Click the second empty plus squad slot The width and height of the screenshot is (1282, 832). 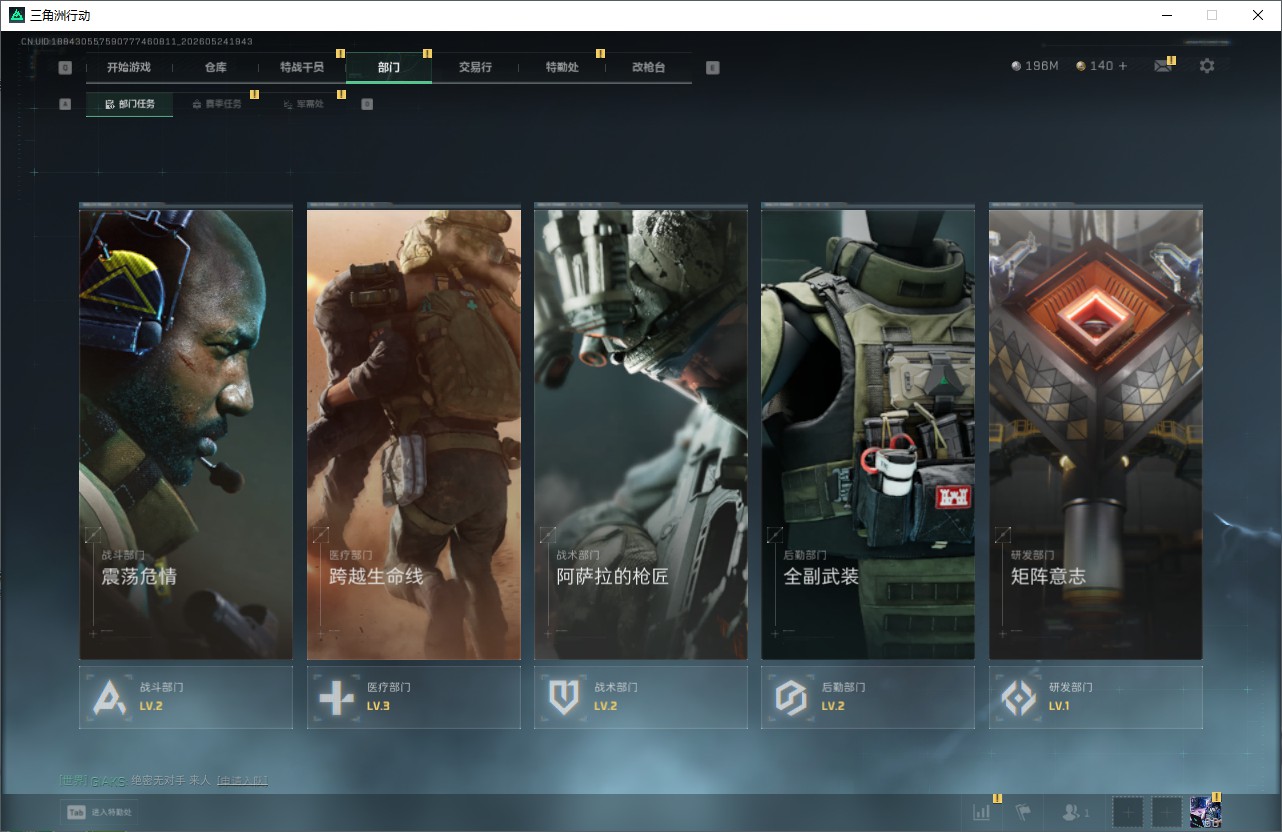tap(1167, 813)
